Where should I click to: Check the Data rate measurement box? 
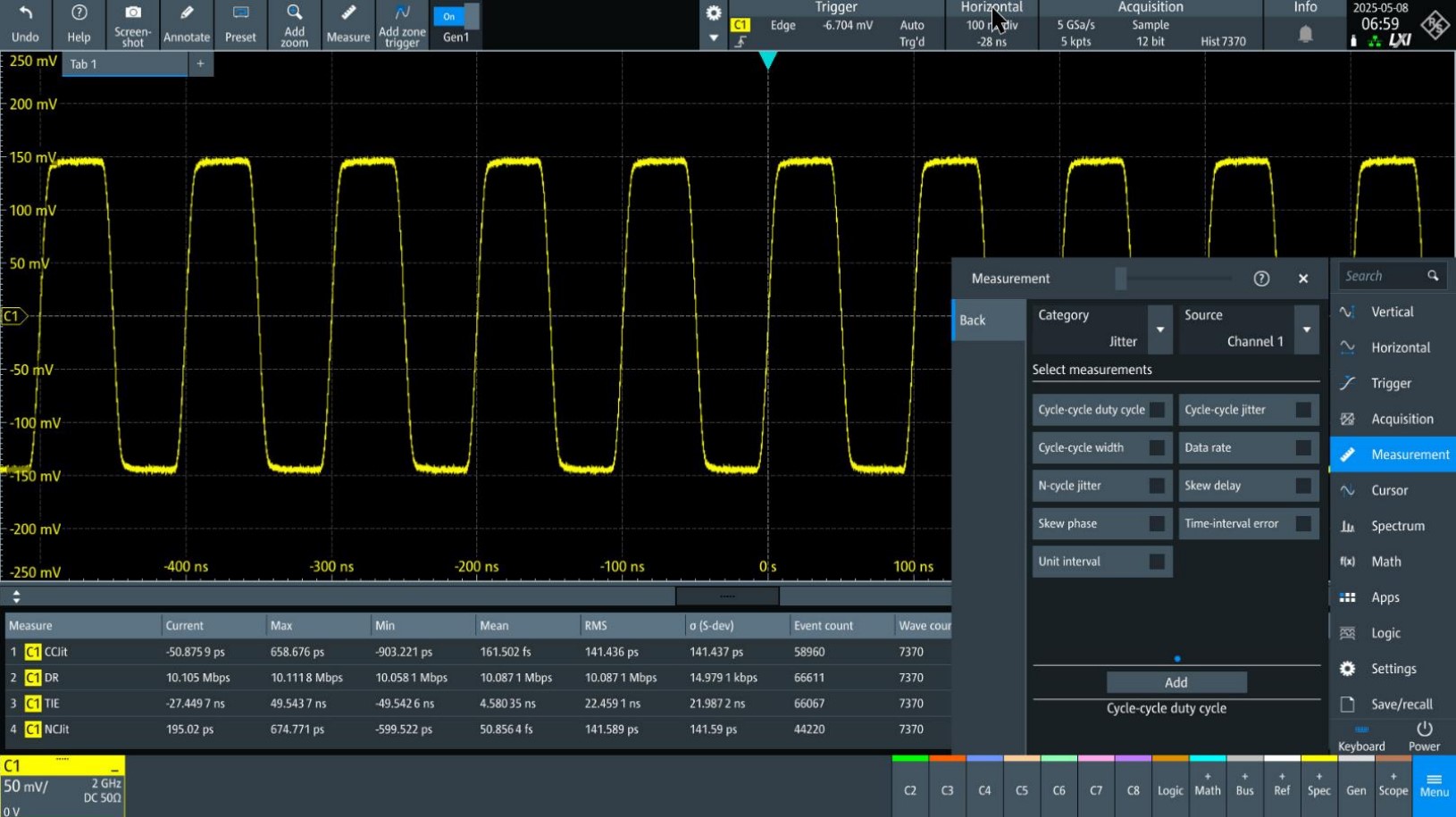[1303, 448]
